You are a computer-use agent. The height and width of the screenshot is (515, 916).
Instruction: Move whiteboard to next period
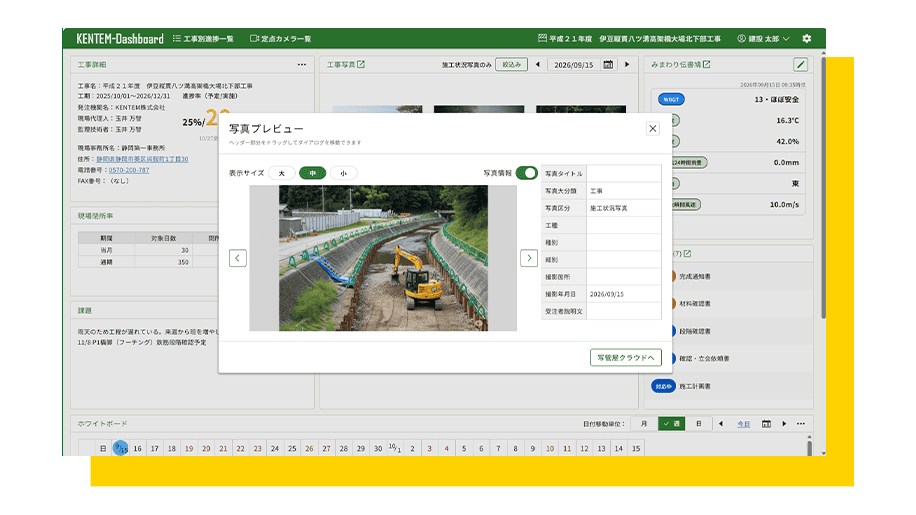coord(784,424)
